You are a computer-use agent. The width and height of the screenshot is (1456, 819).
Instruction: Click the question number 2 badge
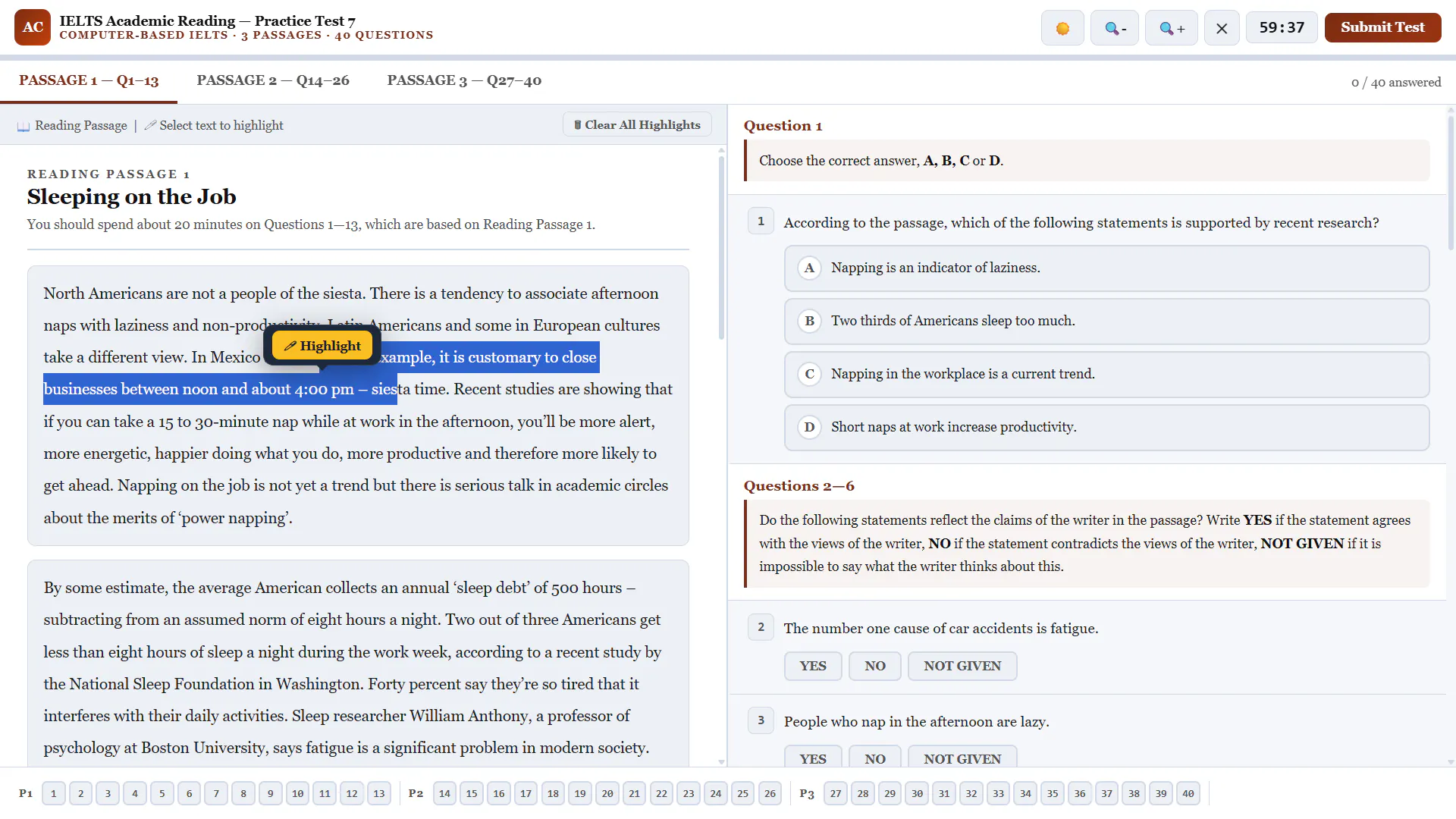[761, 627]
